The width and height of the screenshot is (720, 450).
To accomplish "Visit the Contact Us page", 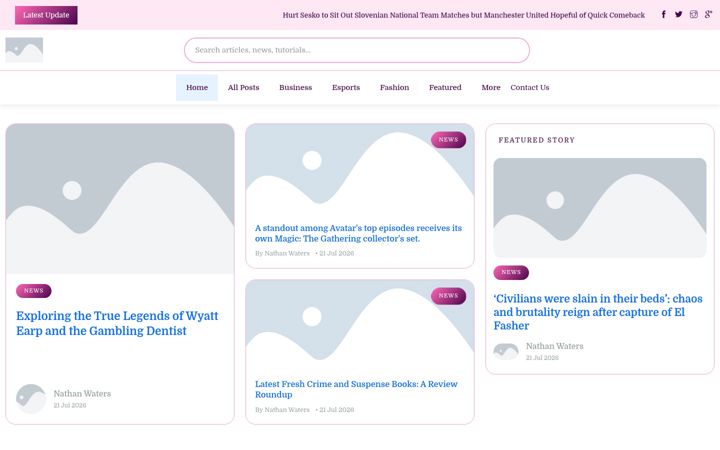I will (529, 87).
